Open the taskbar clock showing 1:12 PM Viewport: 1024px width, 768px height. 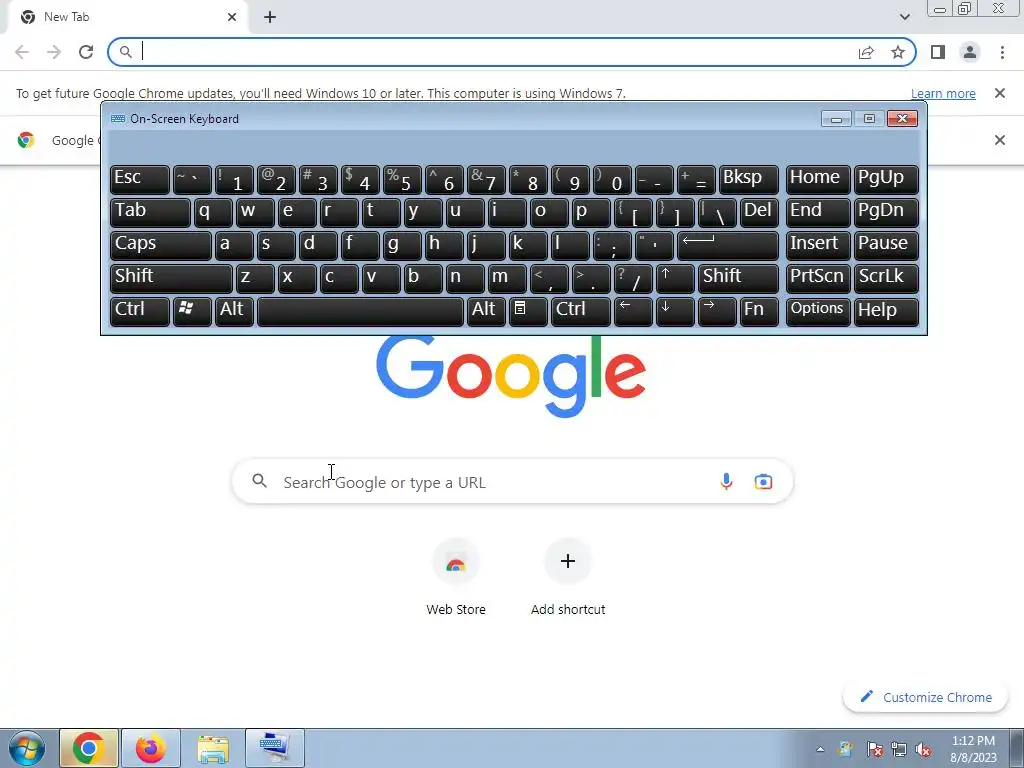pos(973,749)
